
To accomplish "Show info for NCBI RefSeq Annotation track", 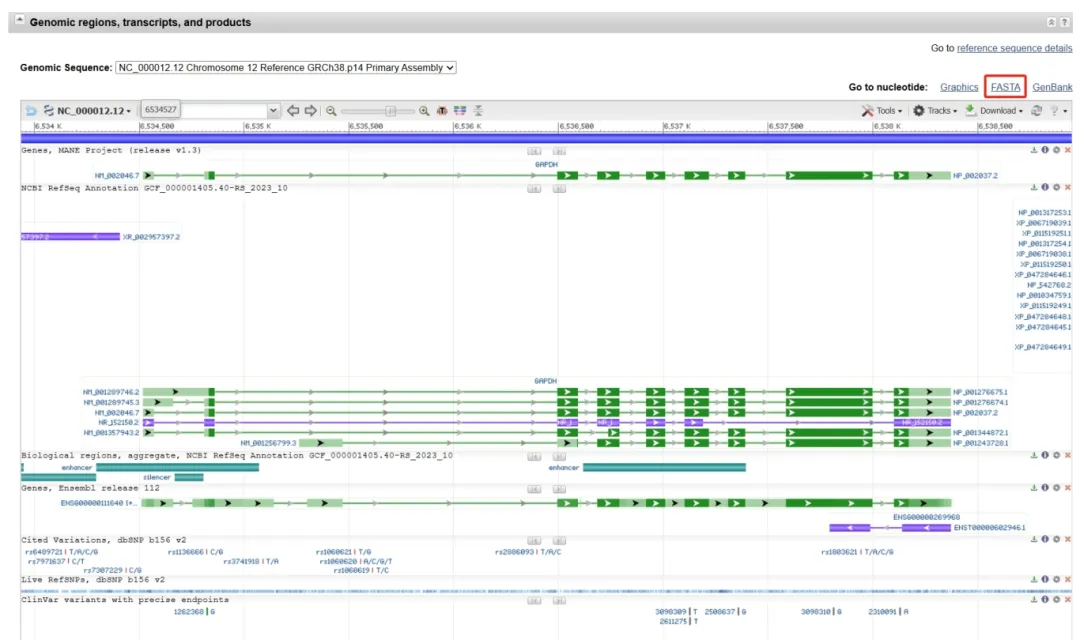I will 1045,187.
